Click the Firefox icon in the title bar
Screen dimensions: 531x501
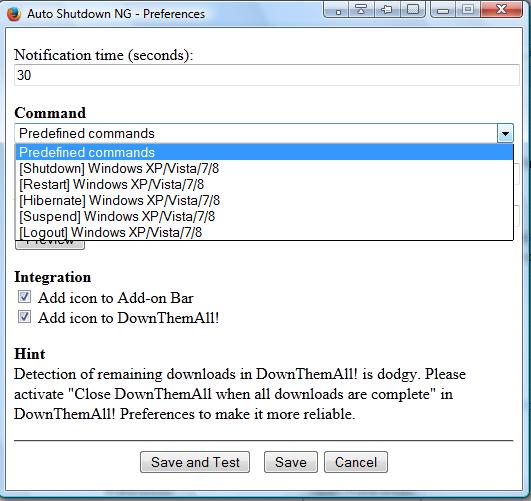(14, 14)
